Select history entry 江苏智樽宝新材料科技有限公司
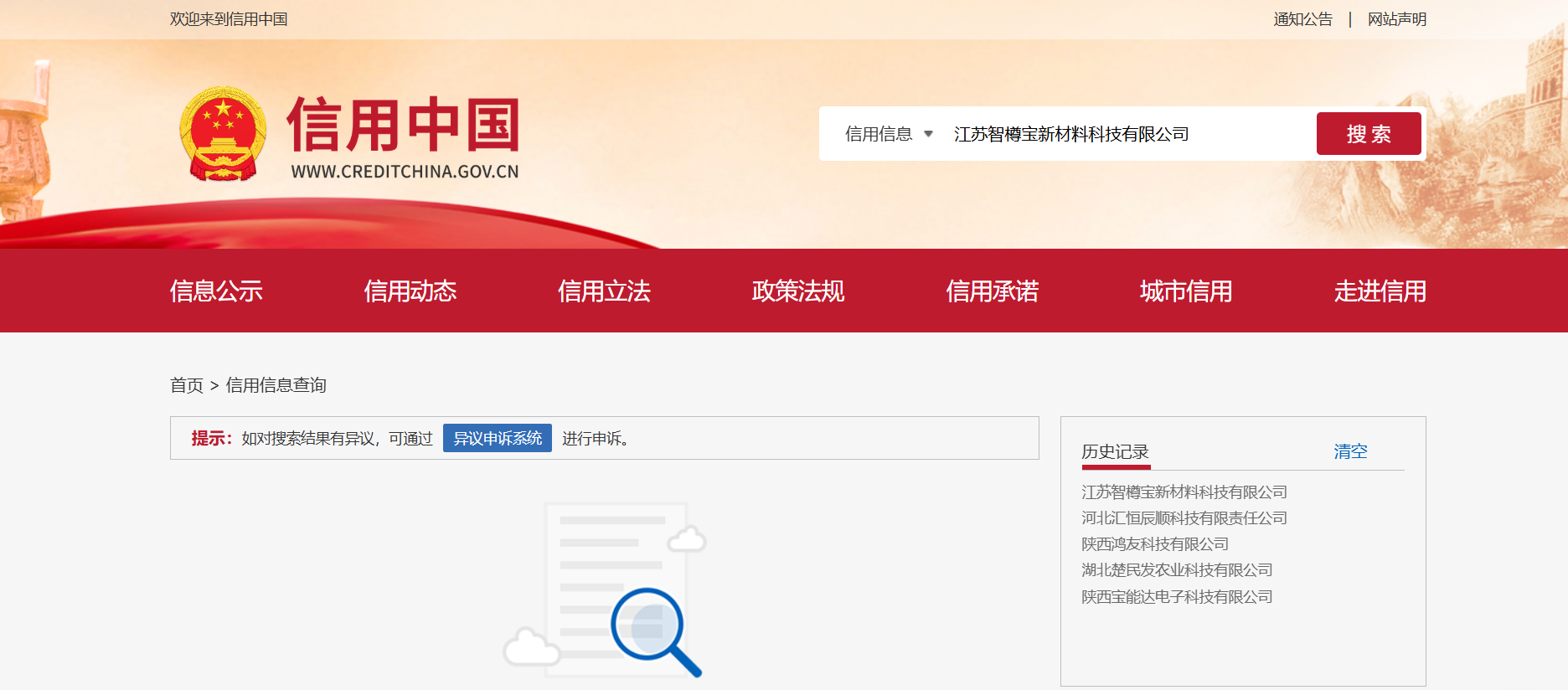The image size is (1568, 690). tap(1184, 492)
